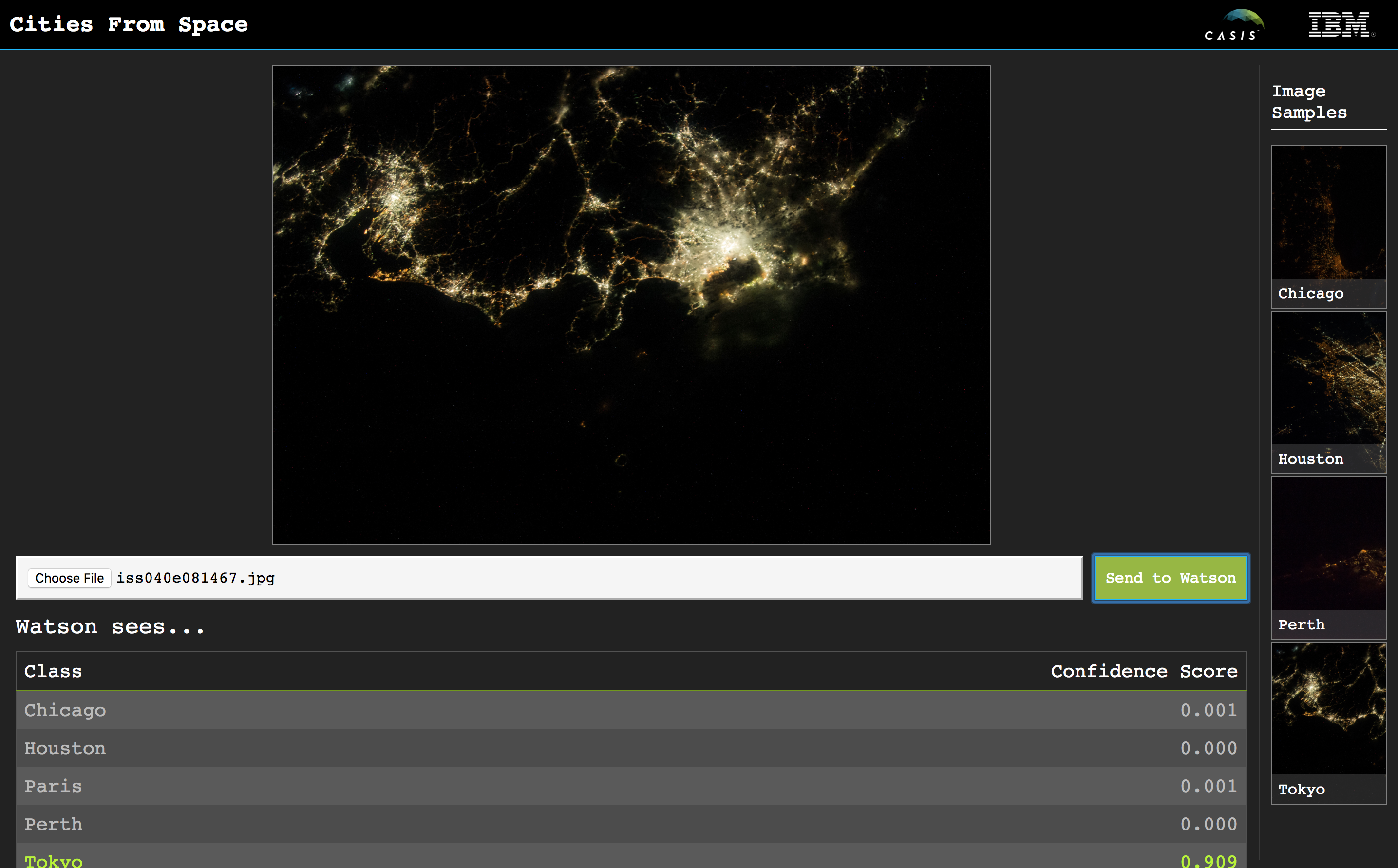Image resolution: width=1398 pixels, height=868 pixels.
Task: Click the Houston row in results table
Action: [630, 748]
